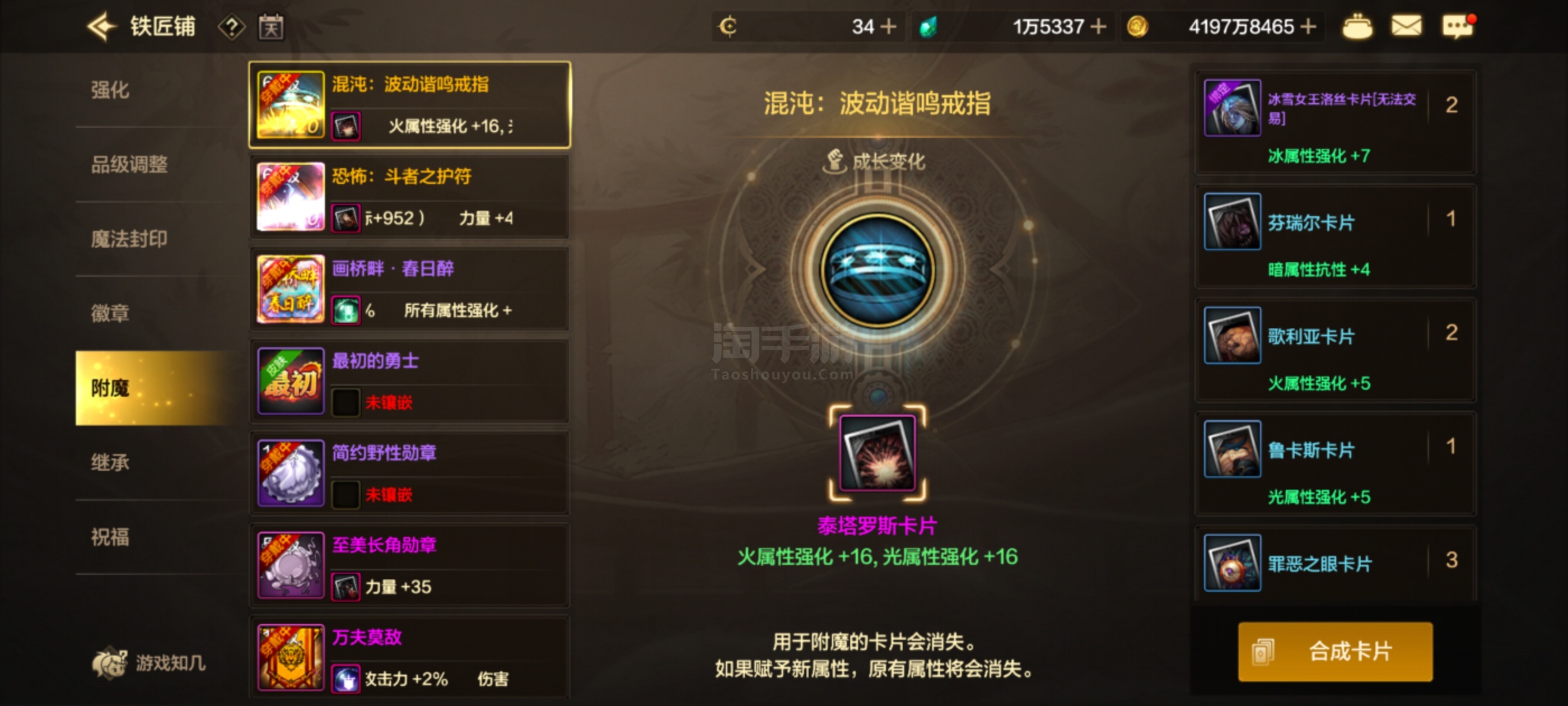Switch to the 强化 tab
Screen dimensions: 1568x706
tap(110, 90)
